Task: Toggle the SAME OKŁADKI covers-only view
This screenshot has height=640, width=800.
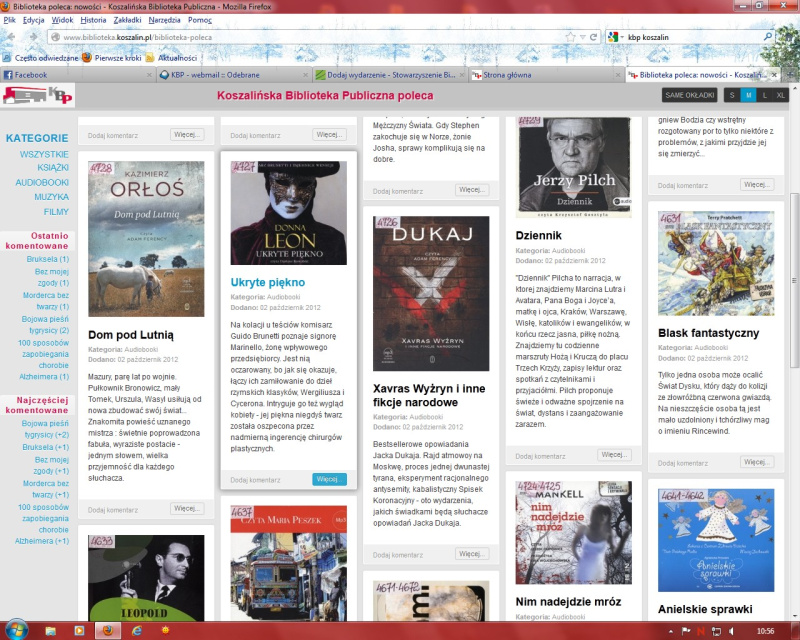Action: tap(689, 95)
